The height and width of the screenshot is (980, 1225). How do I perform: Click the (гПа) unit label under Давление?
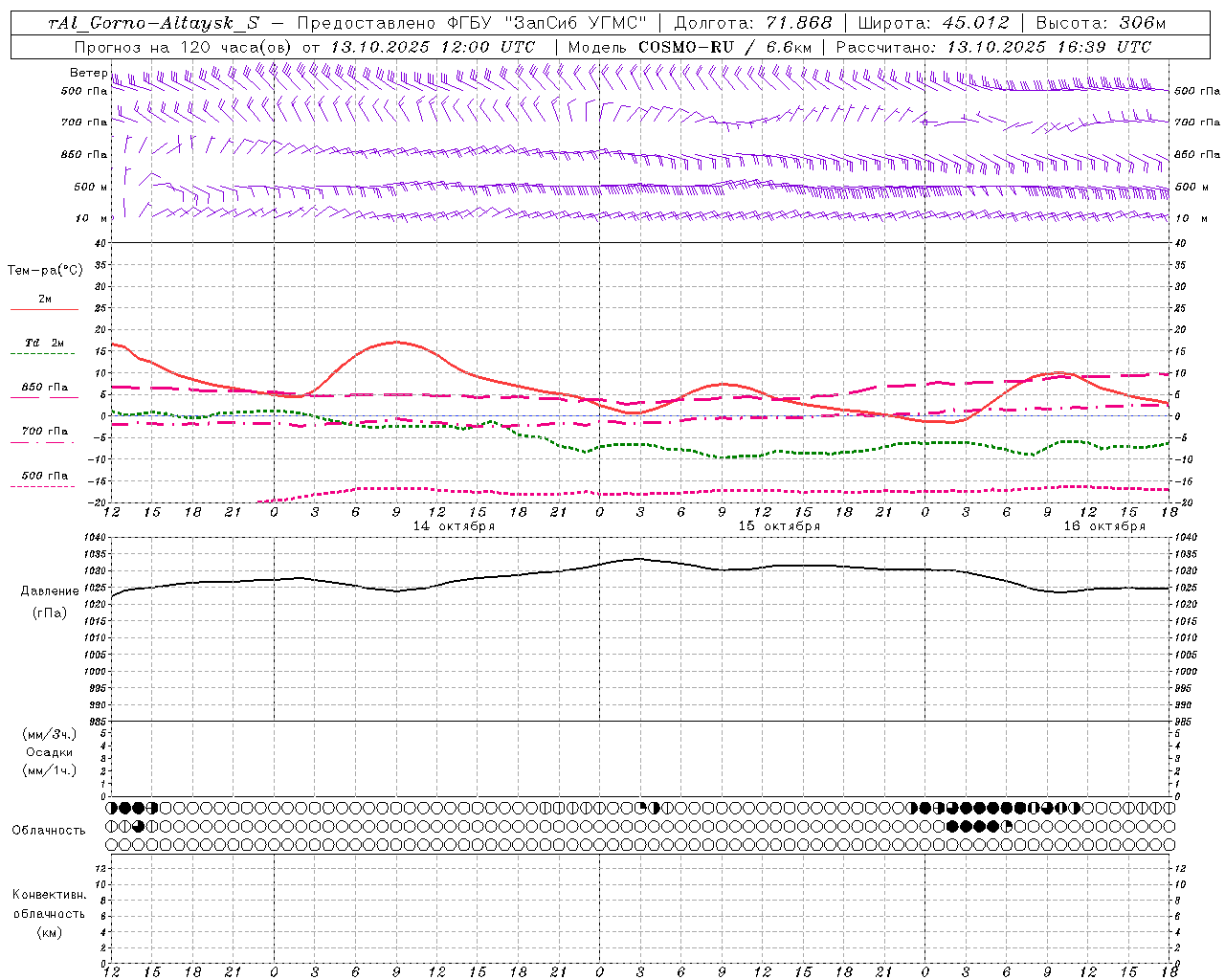click(x=50, y=613)
